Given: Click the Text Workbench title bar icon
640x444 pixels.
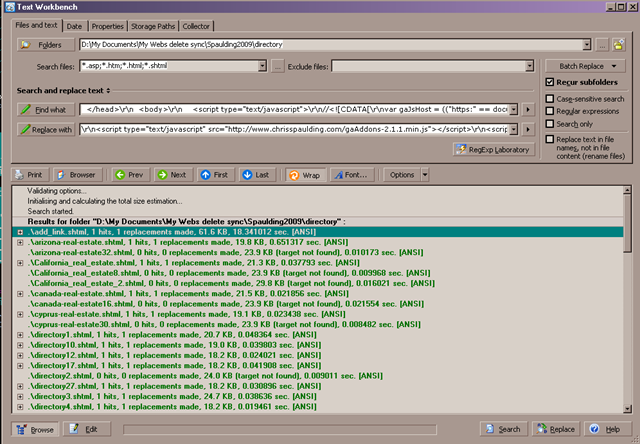Looking at the screenshot, I should [x=10, y=7].
